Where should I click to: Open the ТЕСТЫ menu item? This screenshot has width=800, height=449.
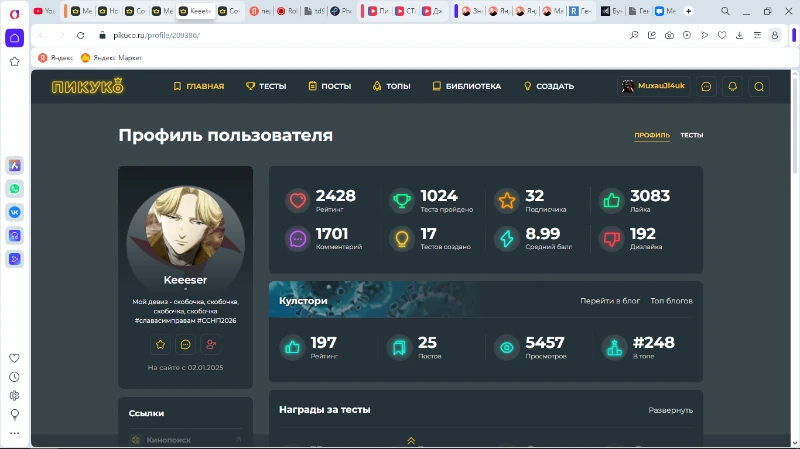pos(266,86)
